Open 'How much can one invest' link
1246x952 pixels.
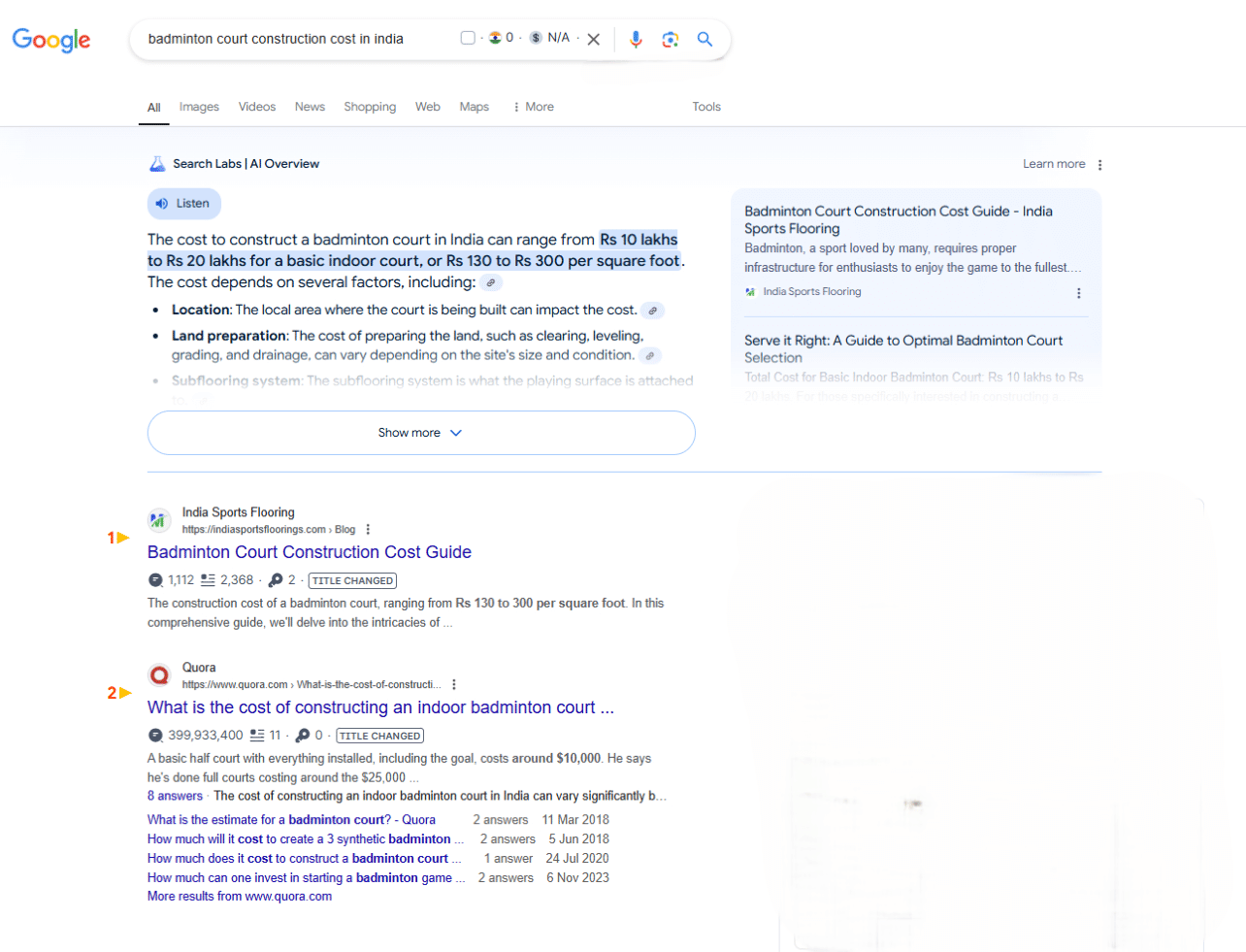(307, 878)
